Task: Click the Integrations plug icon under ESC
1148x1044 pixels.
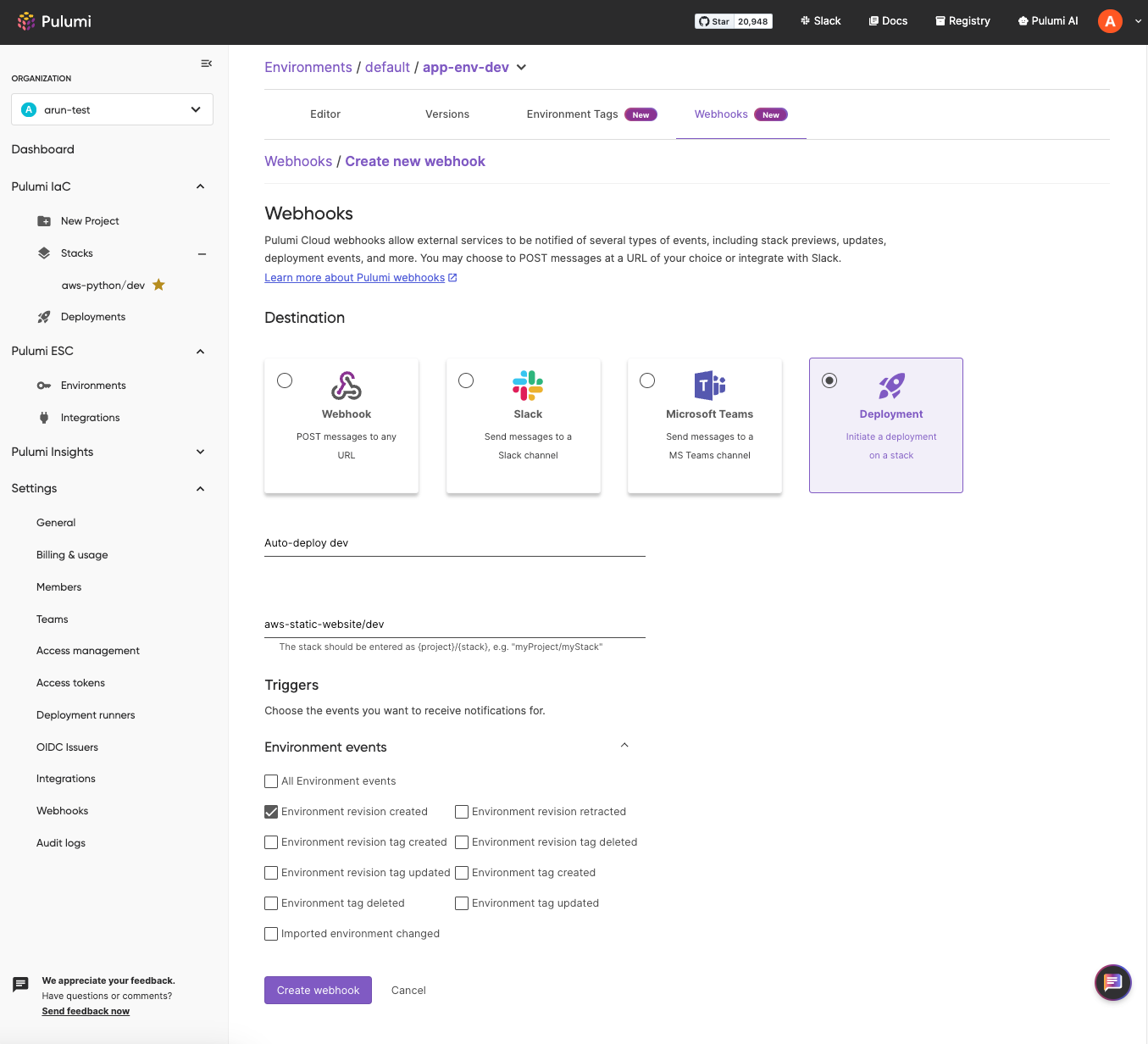Action: 44,418
